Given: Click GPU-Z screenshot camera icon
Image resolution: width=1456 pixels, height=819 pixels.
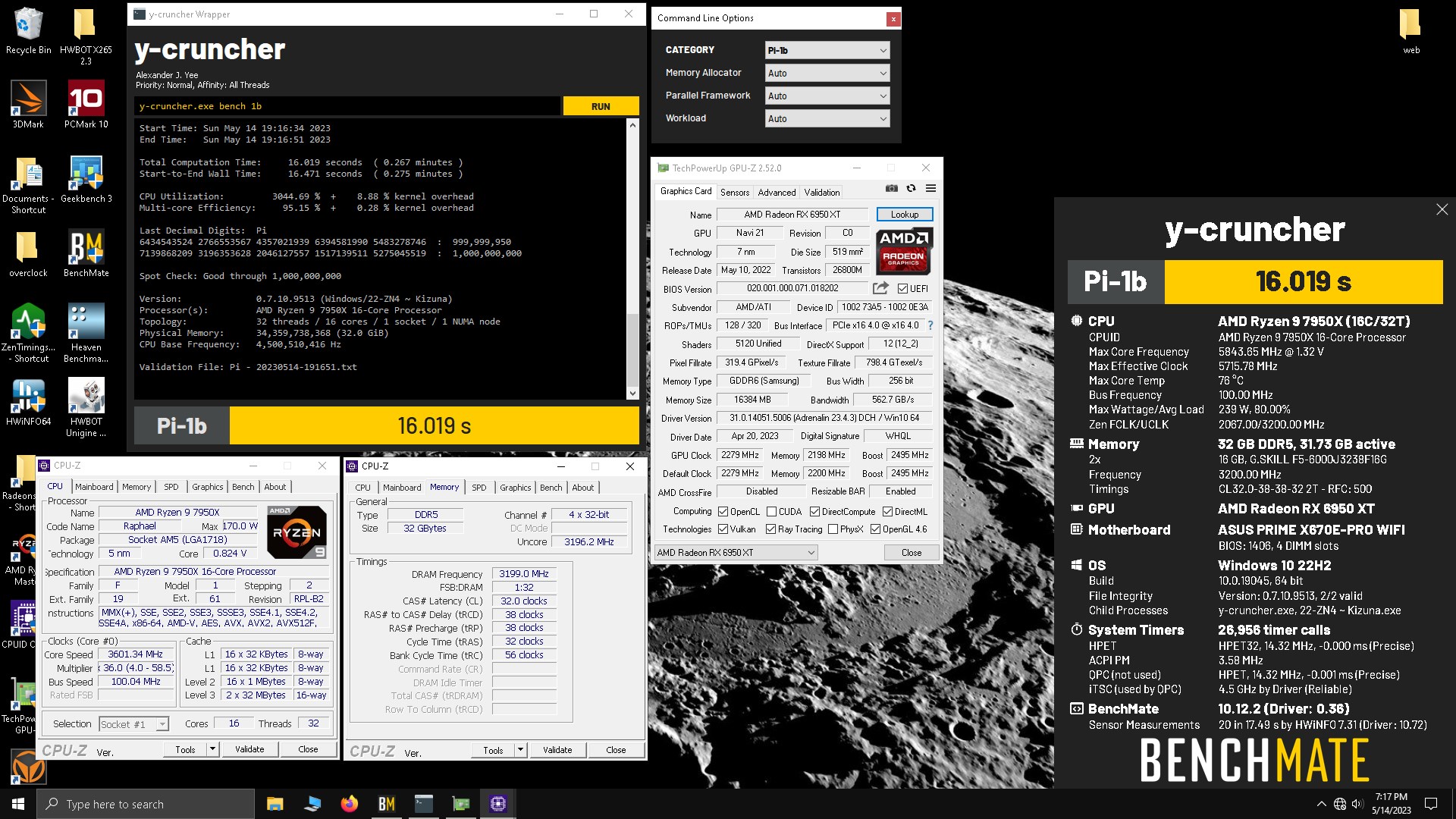Looking at the screenshot, I should (x=892, y=188).
